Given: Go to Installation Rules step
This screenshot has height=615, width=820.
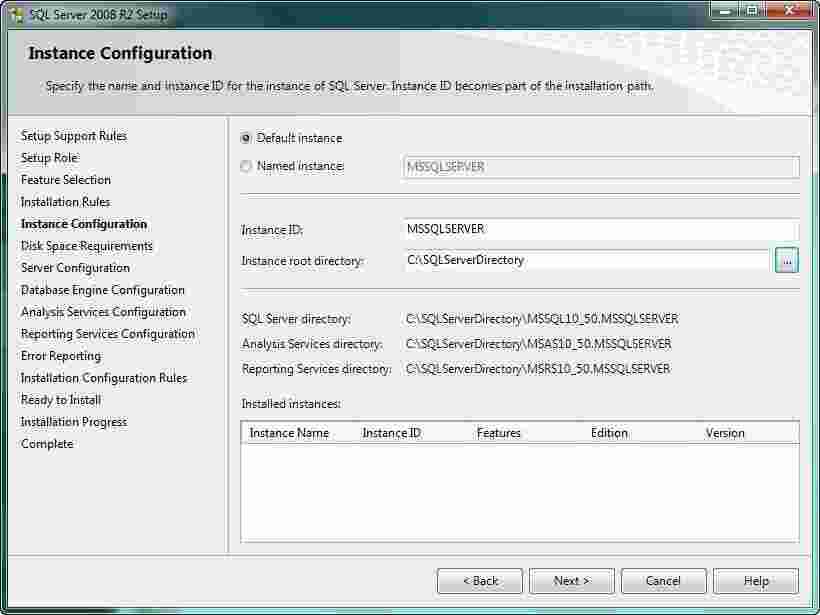Looking at the screenshot, I should coord(66,202).
